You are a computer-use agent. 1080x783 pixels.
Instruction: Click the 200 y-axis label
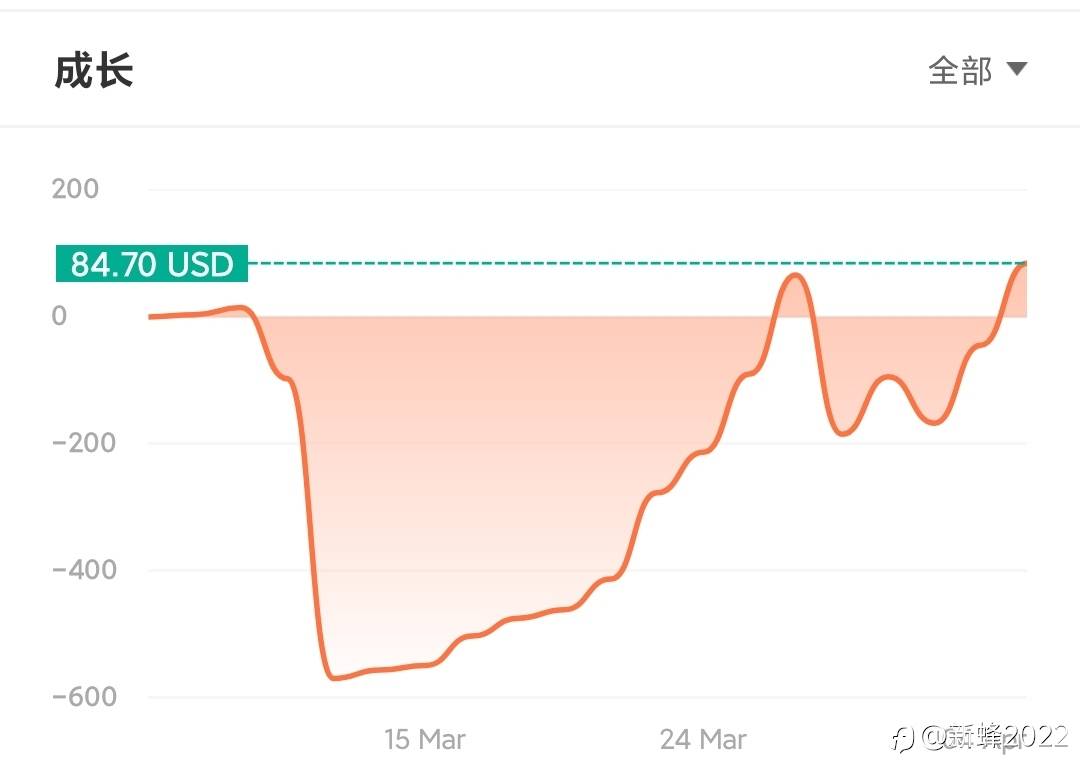[x=75, y=188]
